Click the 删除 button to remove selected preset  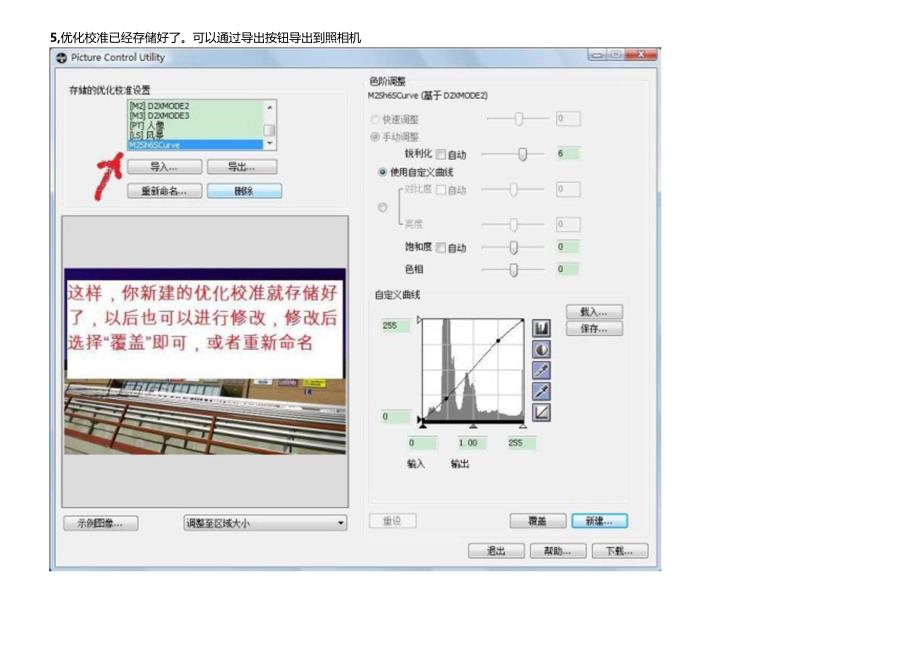(x=243, y=191)
